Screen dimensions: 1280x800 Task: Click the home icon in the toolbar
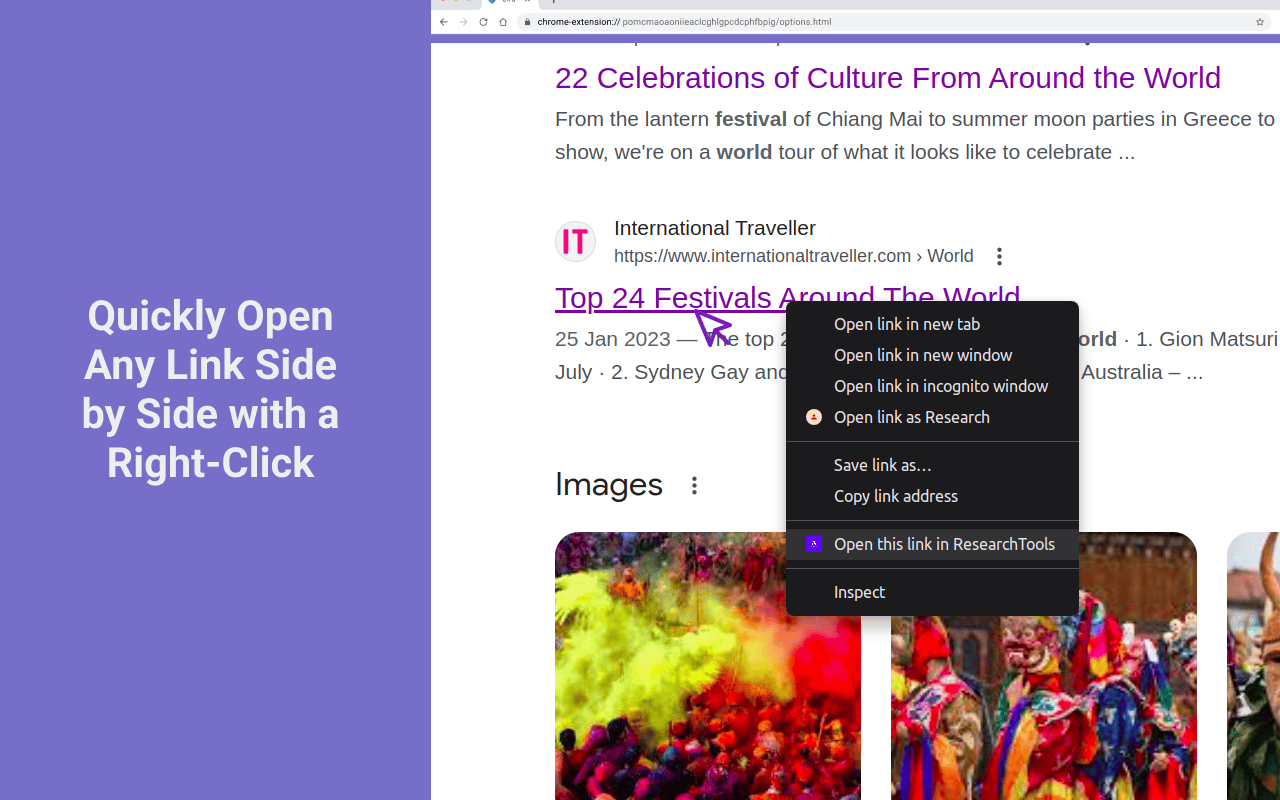point(503,21)
